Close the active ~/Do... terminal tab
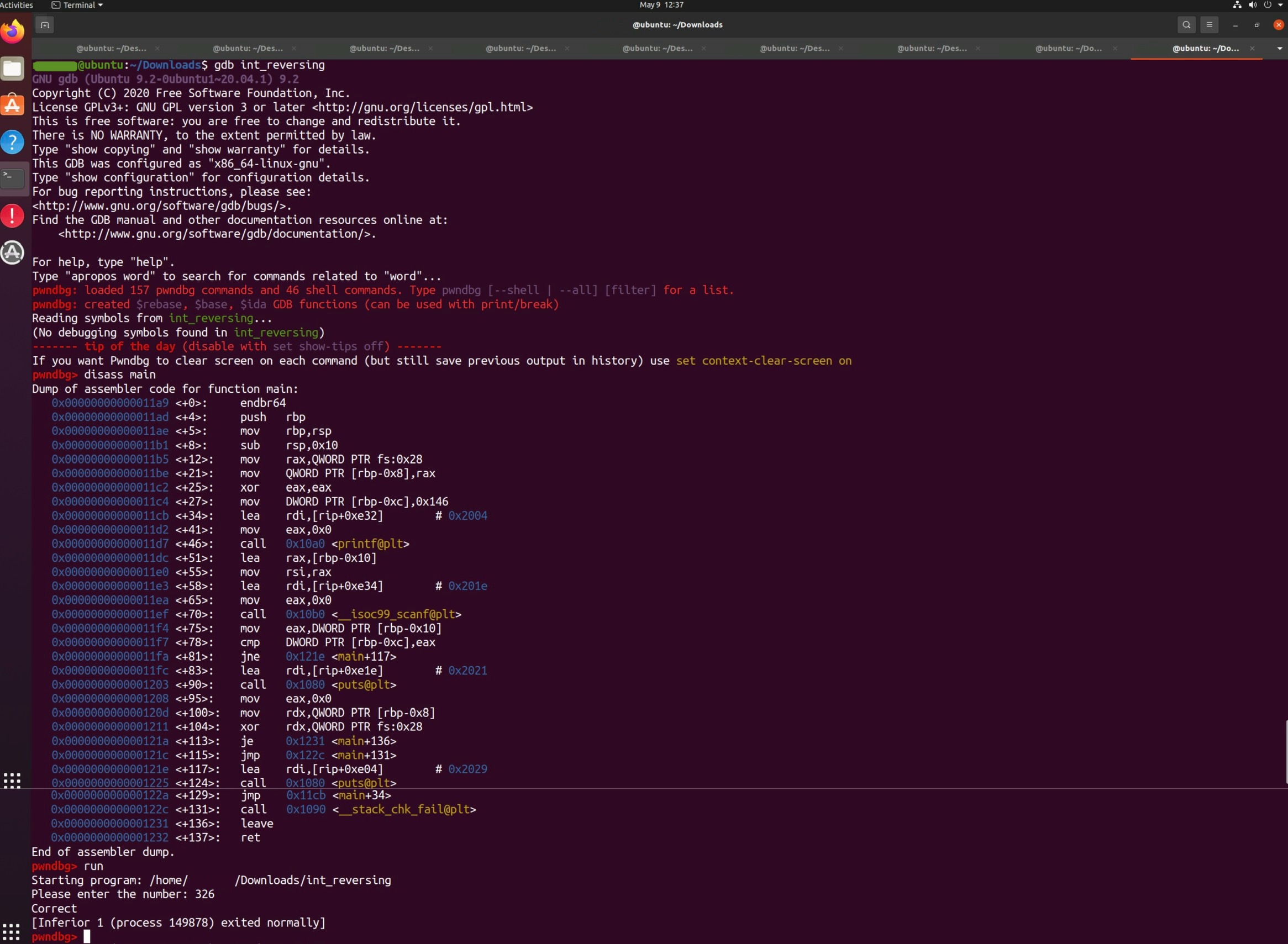 pos(1252,49)
